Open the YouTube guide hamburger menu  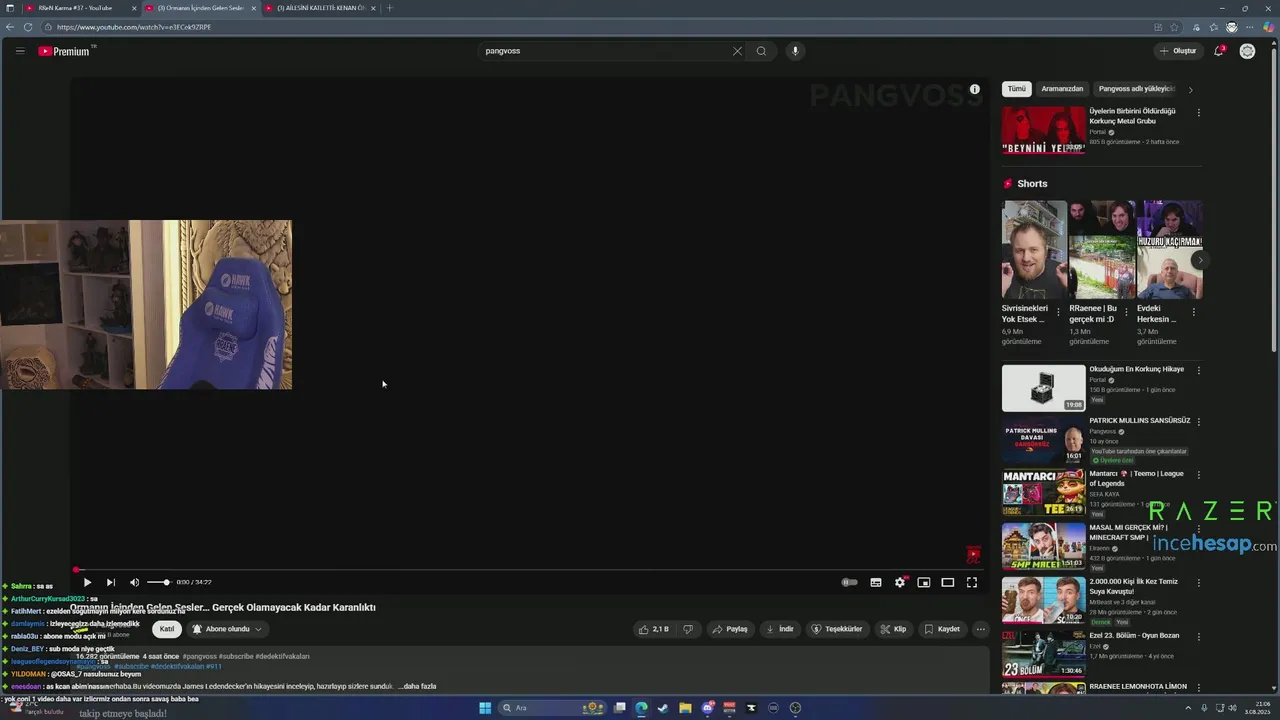click(x=19, y=51)
